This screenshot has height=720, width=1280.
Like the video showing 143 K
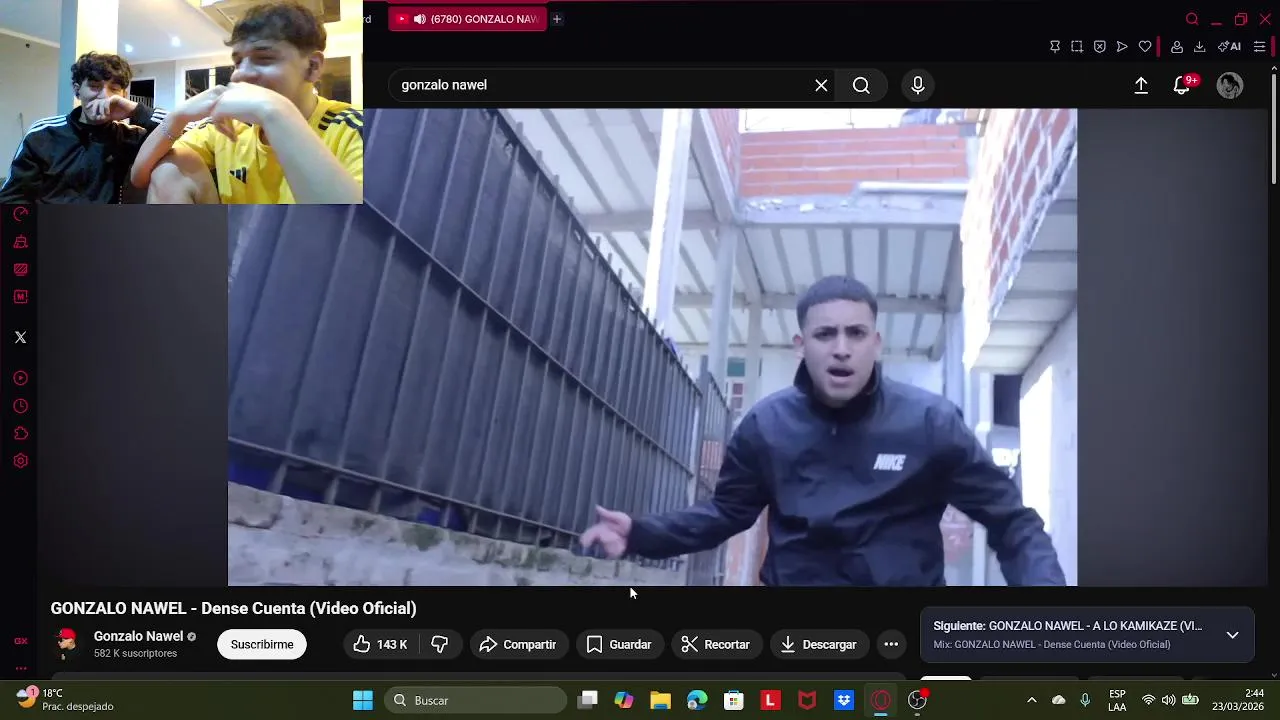click(381, 645)
